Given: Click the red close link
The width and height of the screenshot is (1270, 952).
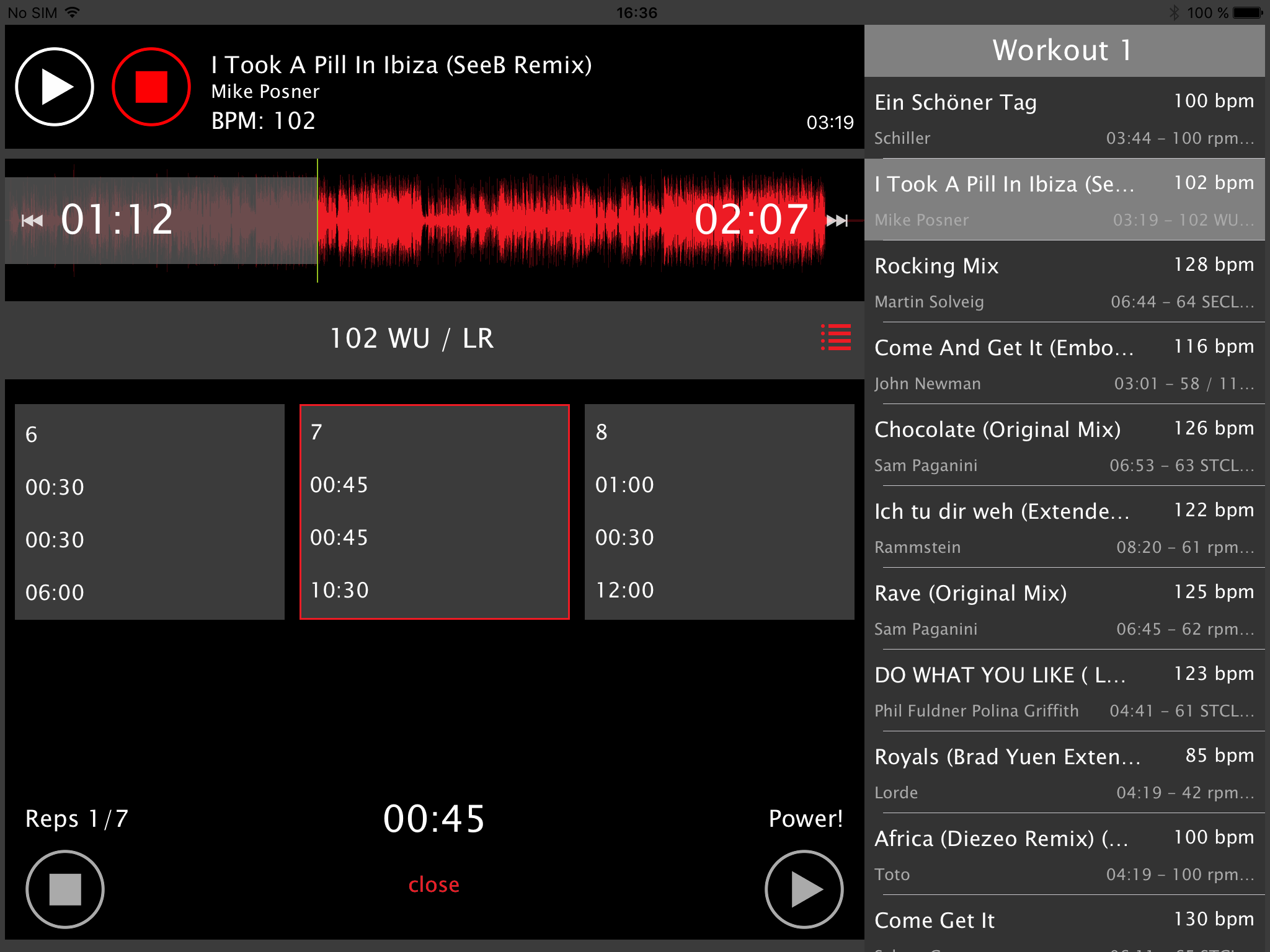Looking at the screenshot, I should pos(433,884).
